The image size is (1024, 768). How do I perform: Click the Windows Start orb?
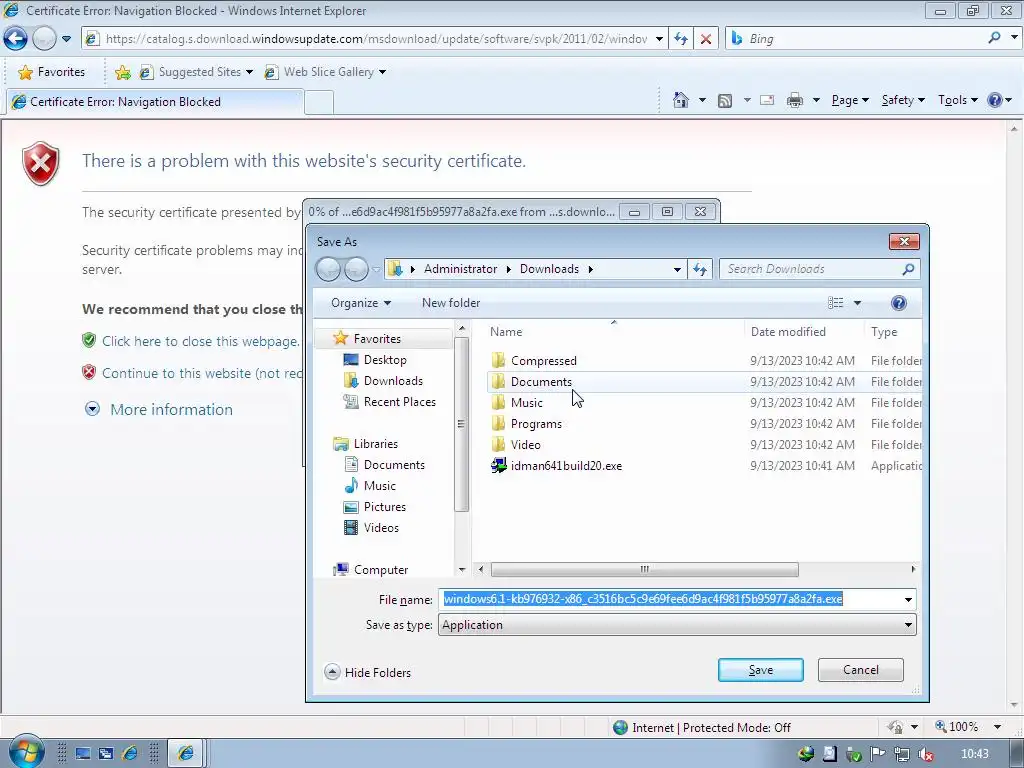tap(26, 752)
